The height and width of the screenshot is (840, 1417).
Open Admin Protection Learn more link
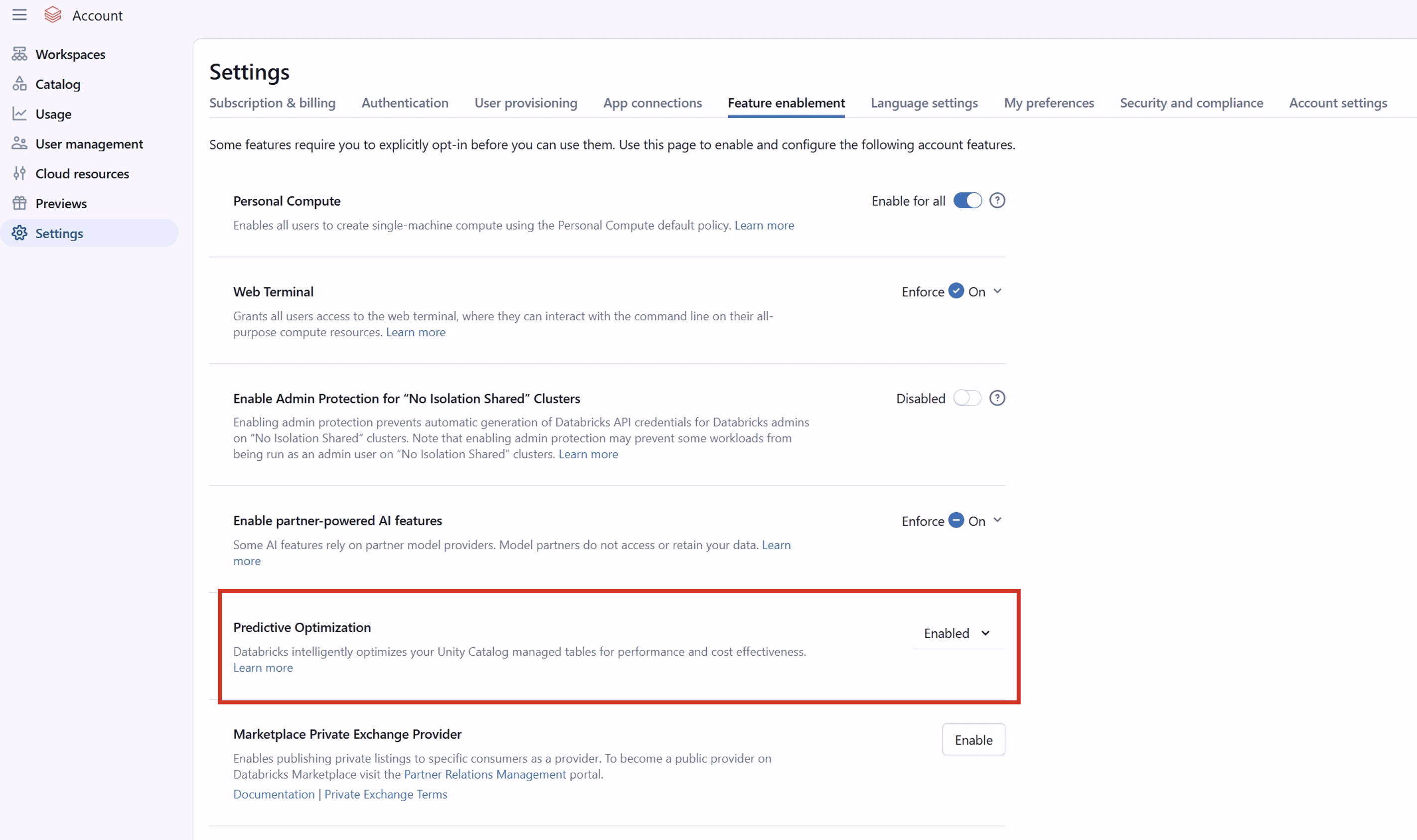(588, 454)
